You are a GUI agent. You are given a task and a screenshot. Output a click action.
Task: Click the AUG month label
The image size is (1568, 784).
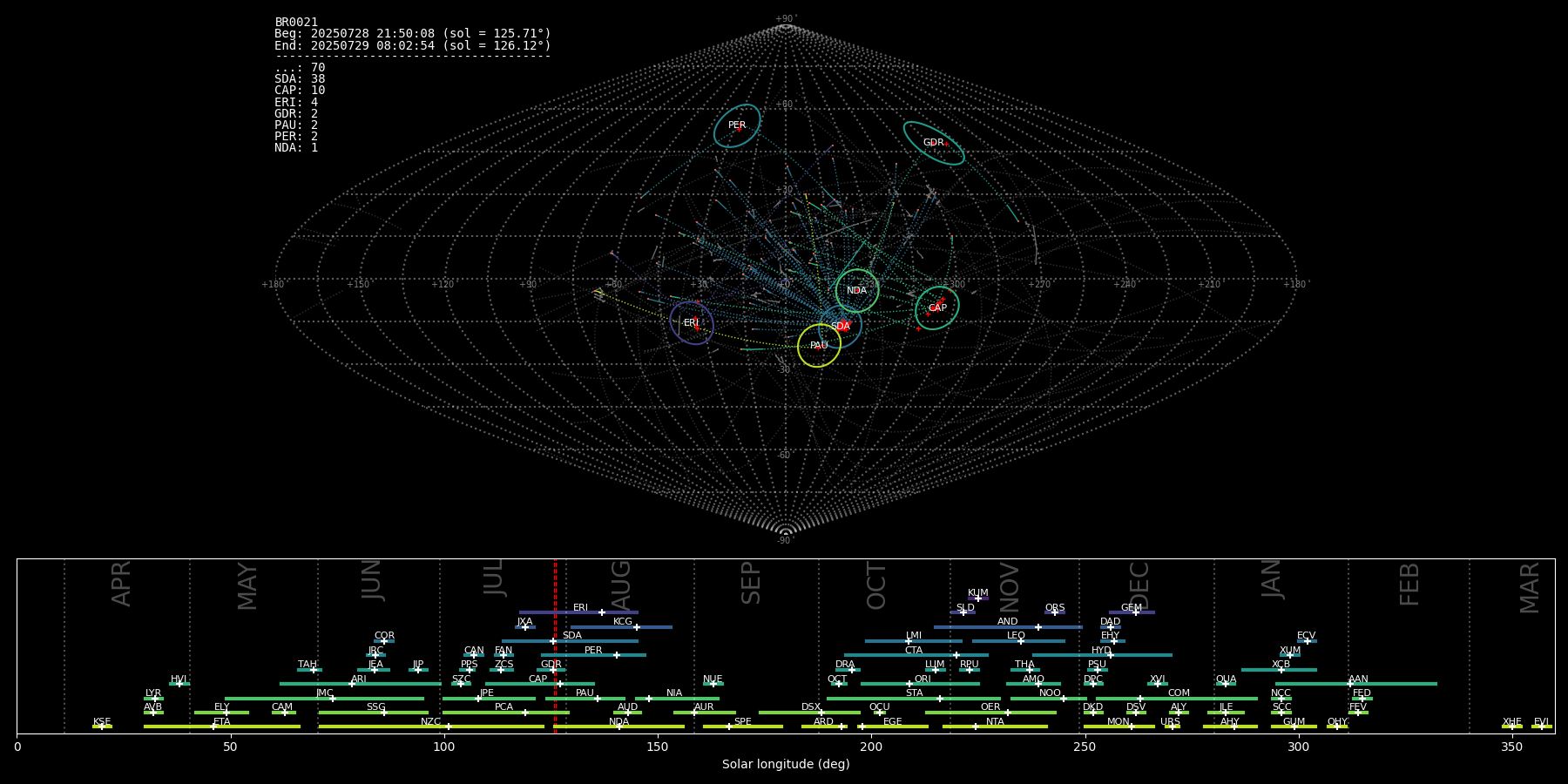pyautogui.click(x=620, y=585)
